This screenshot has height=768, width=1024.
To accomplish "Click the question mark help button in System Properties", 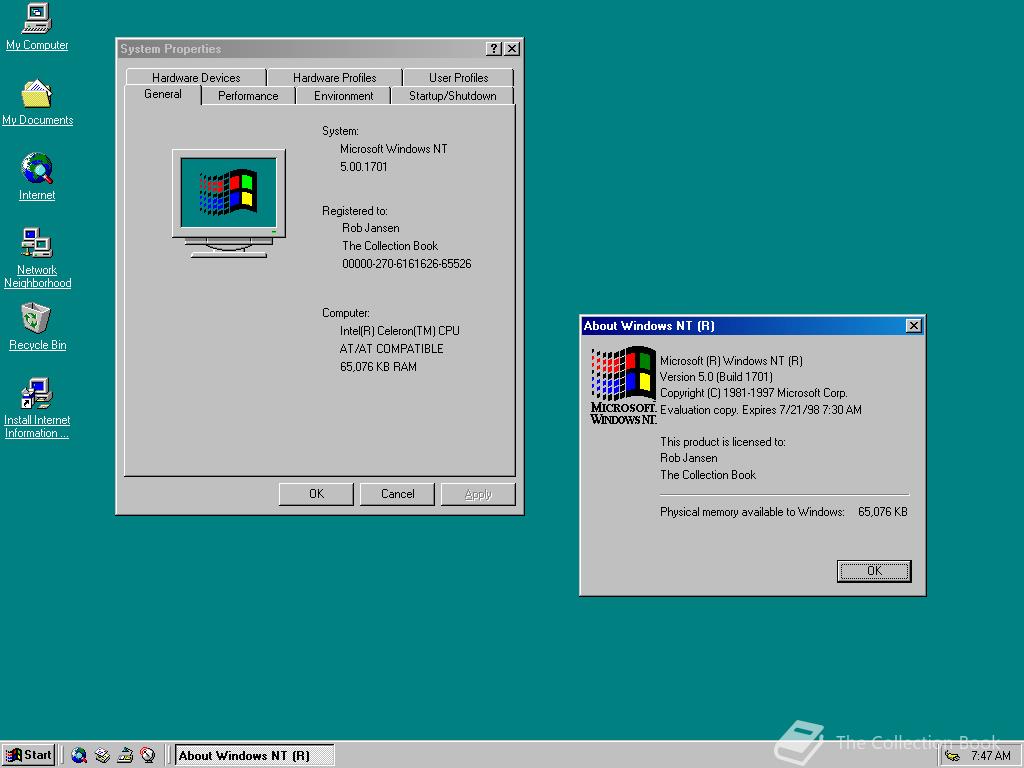I will point(494,49).
